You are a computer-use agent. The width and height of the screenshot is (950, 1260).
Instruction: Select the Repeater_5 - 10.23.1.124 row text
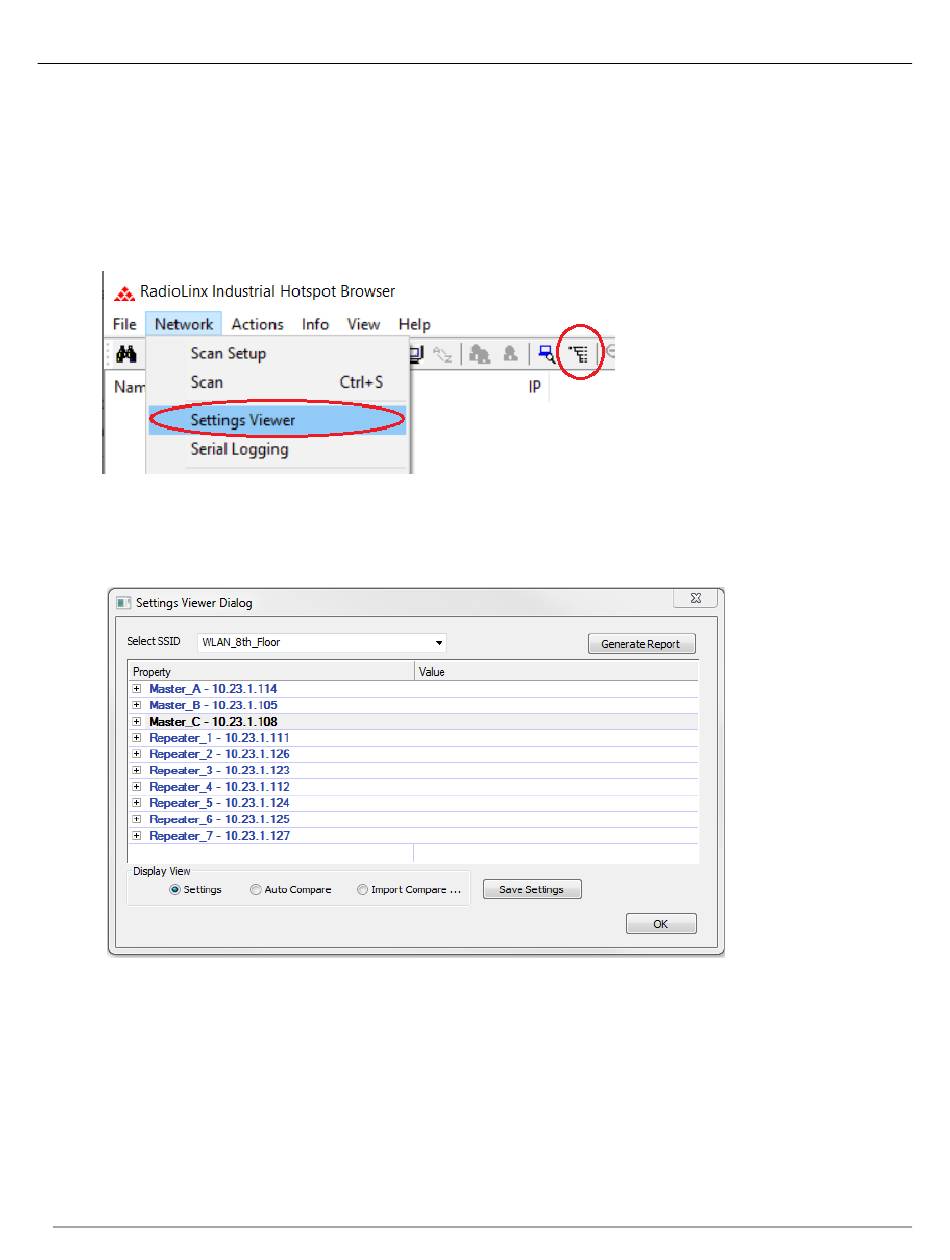(x=219, y=803)
